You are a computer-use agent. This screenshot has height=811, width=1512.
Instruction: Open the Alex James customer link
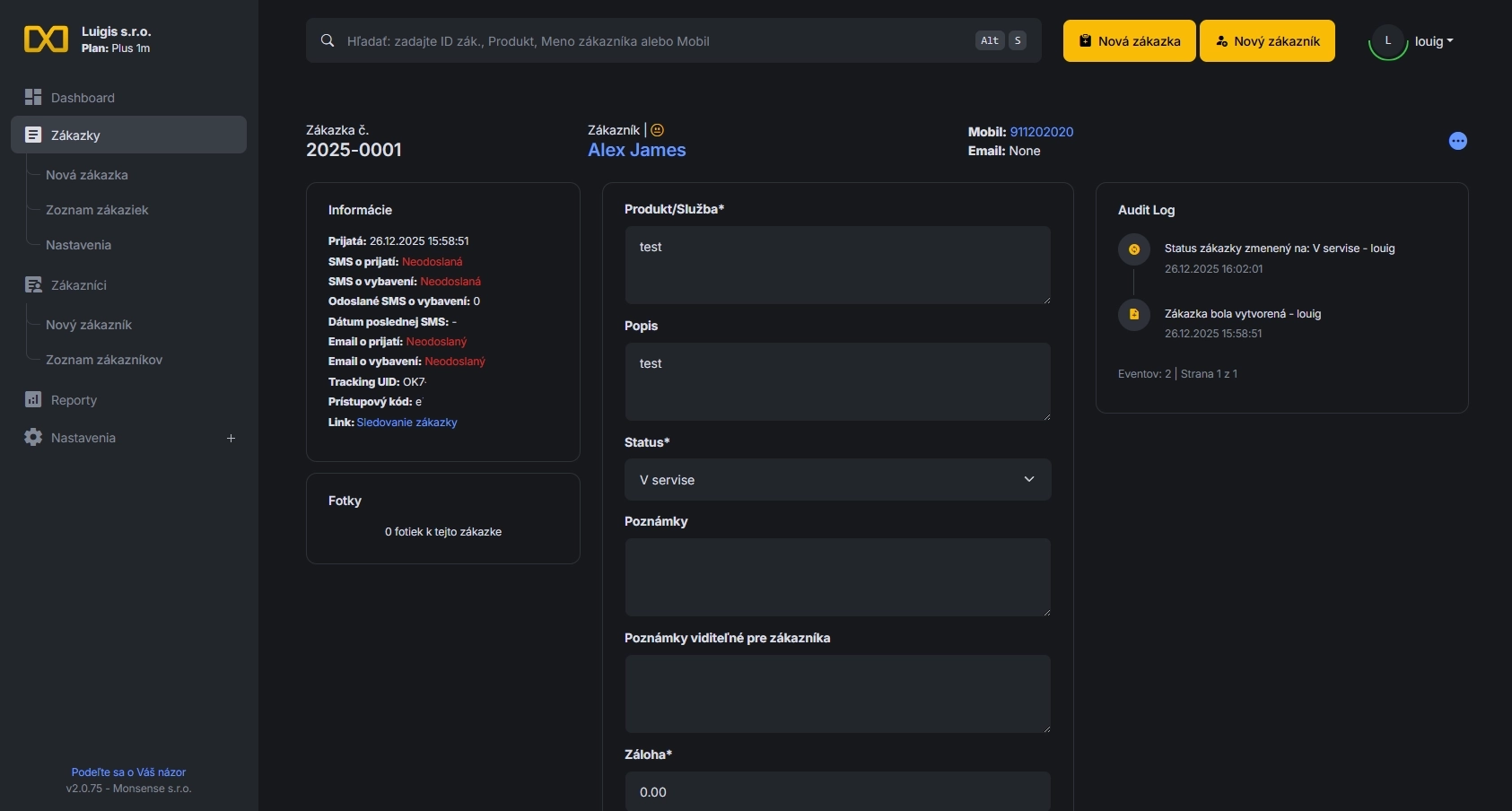(636, 150)
